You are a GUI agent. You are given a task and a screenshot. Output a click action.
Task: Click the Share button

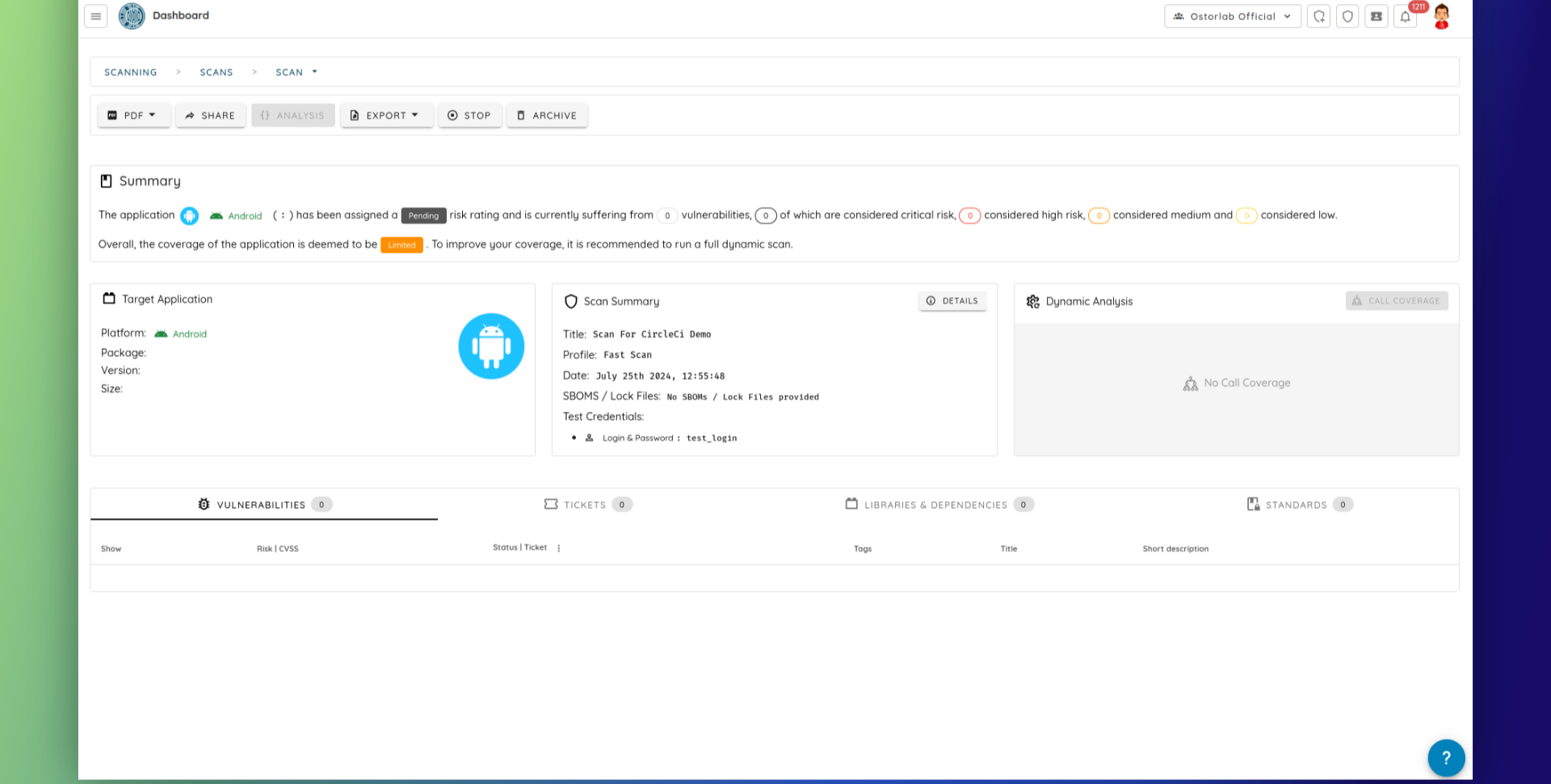pyautogui.click(x=210, y=115)
